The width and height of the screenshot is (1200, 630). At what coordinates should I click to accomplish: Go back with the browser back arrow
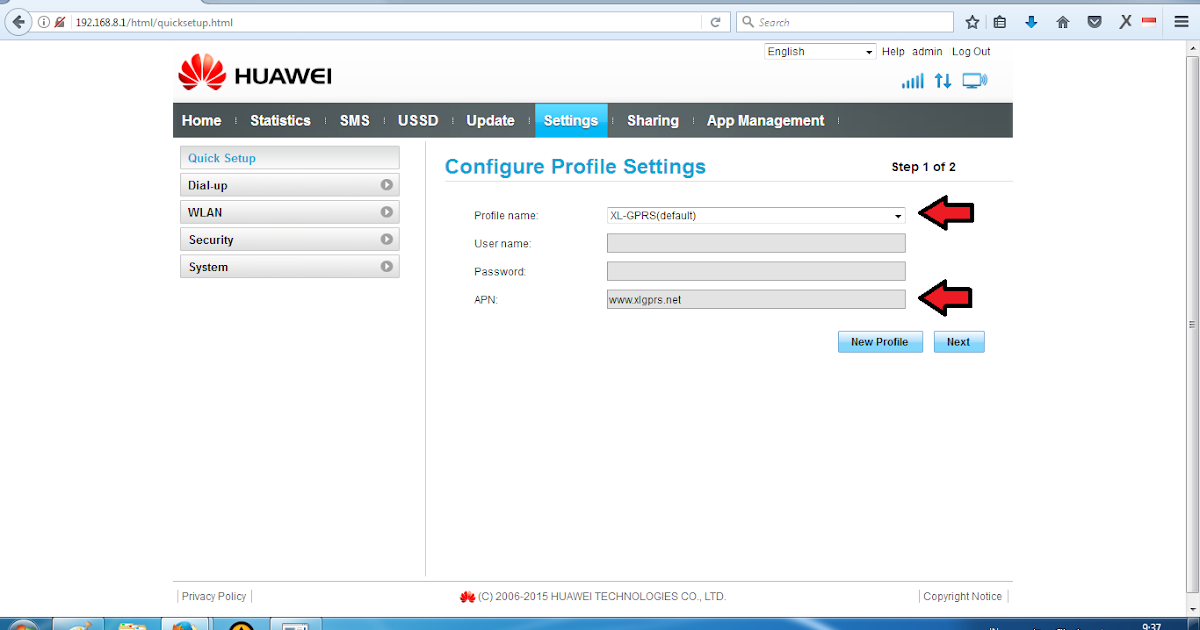pos(17,21)
